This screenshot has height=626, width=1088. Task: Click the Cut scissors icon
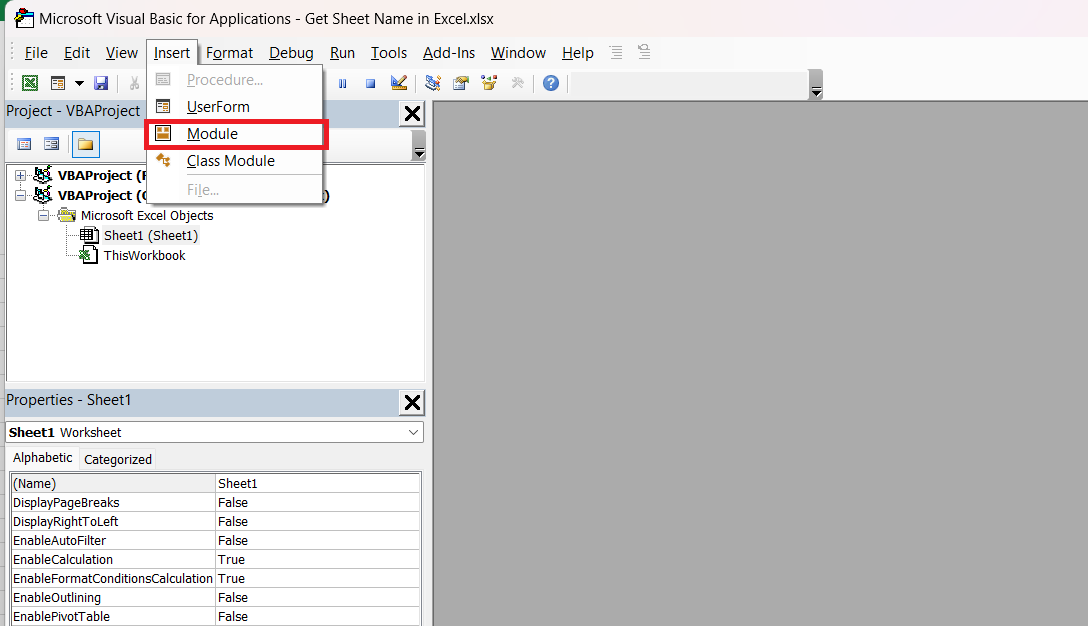click(x=134, y=83)
